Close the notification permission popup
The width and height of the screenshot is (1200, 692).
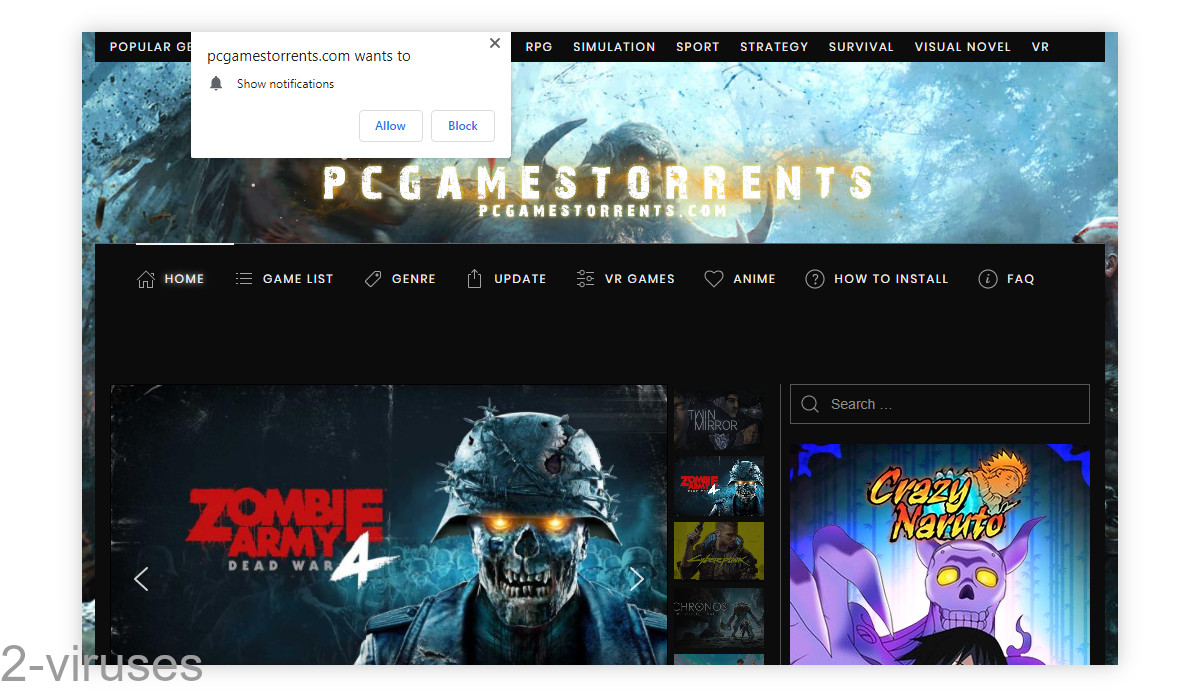pos(495,44)
